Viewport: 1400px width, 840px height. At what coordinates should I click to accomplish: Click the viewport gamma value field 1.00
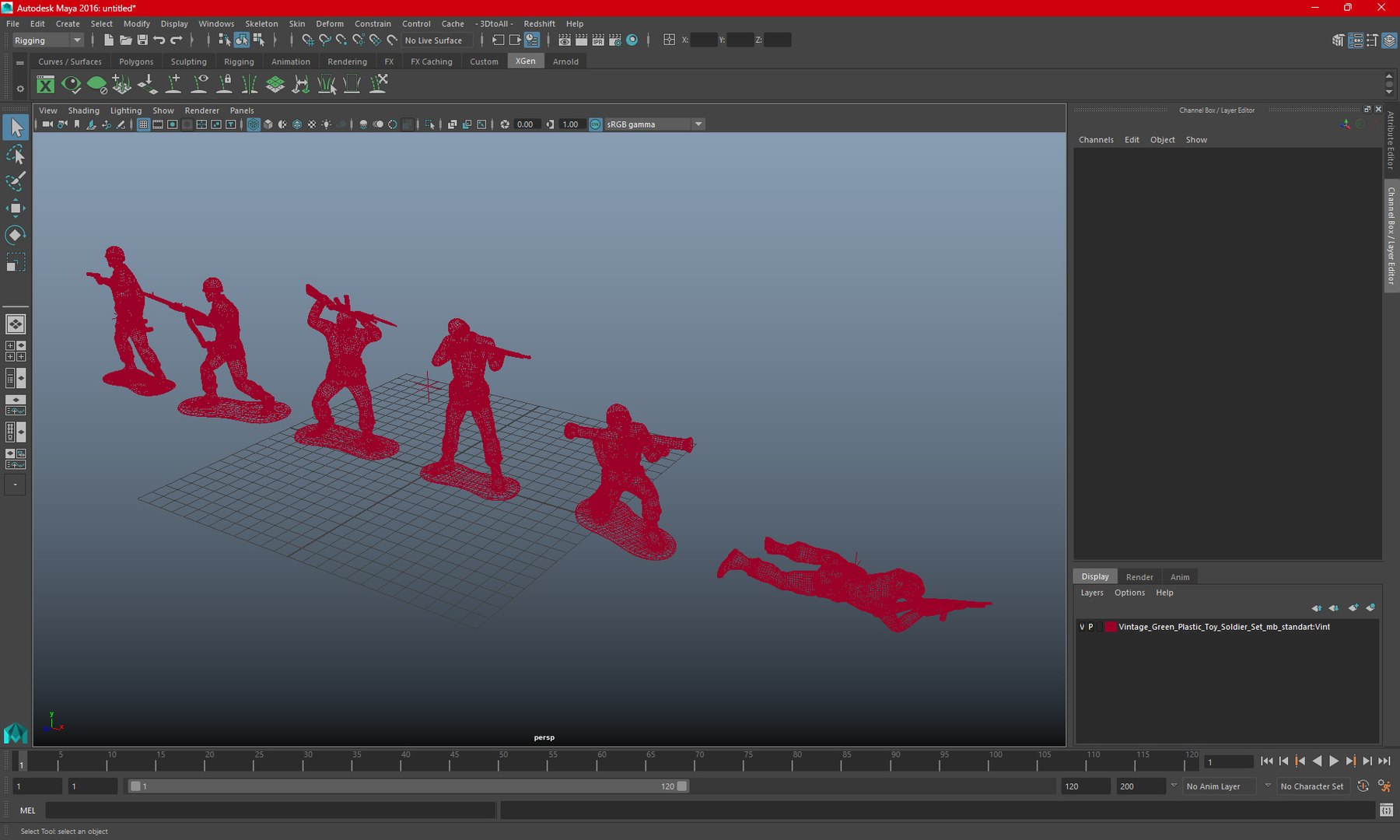571,124
